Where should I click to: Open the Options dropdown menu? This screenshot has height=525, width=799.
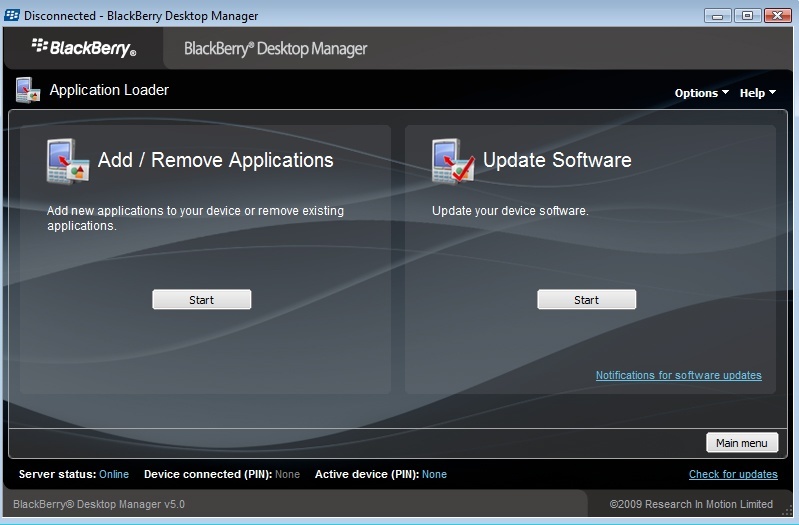[702, 93]
